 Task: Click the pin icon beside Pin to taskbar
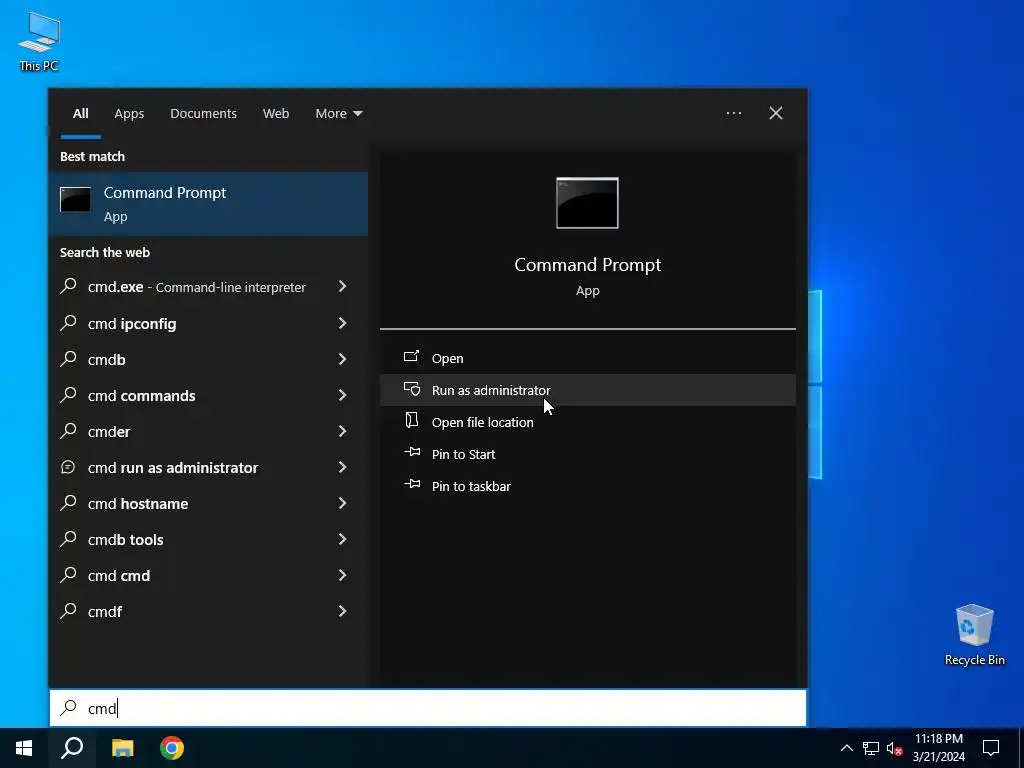pos(411,484)
